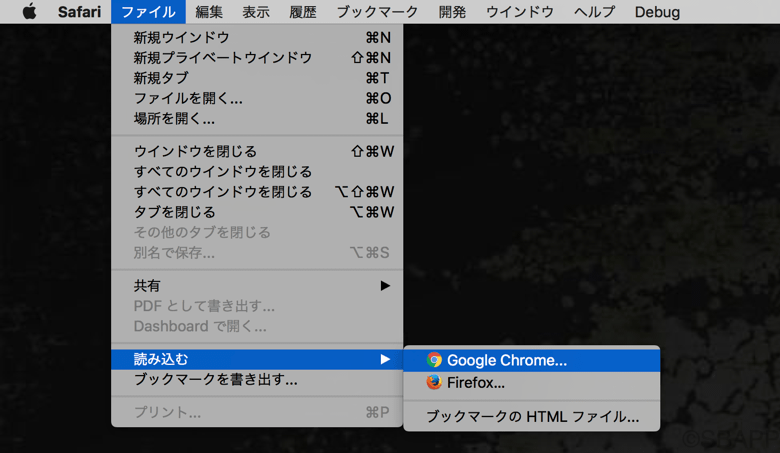Screen dimensions: 780x453
Task: Open the Apple logo menu
Action: click(29, 12)
